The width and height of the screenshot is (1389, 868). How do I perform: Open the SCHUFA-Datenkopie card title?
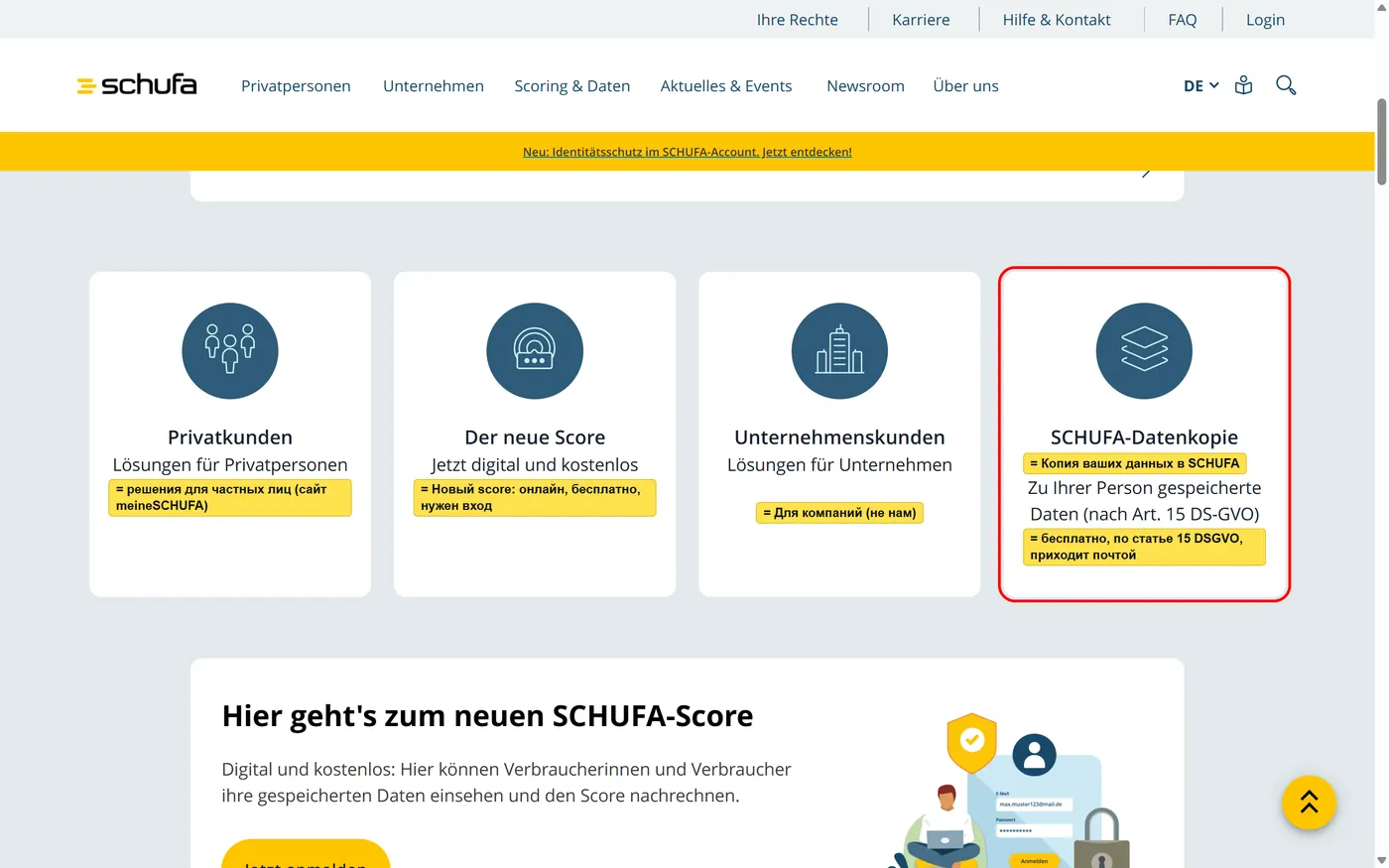1144,437
